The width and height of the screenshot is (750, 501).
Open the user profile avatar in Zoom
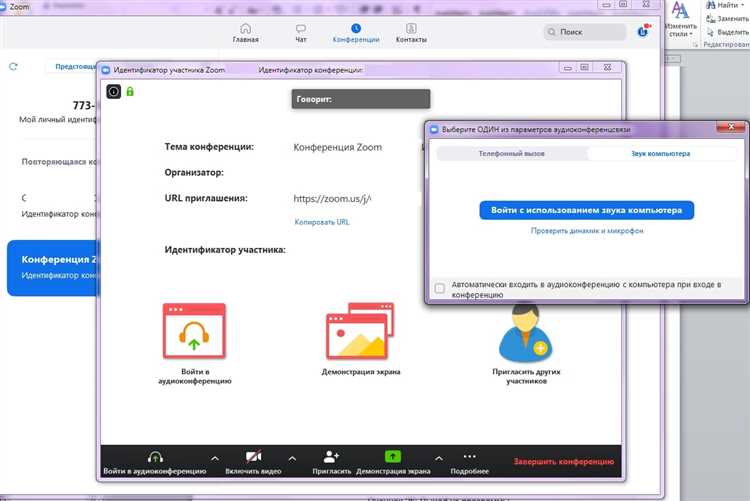pos(643,31)
